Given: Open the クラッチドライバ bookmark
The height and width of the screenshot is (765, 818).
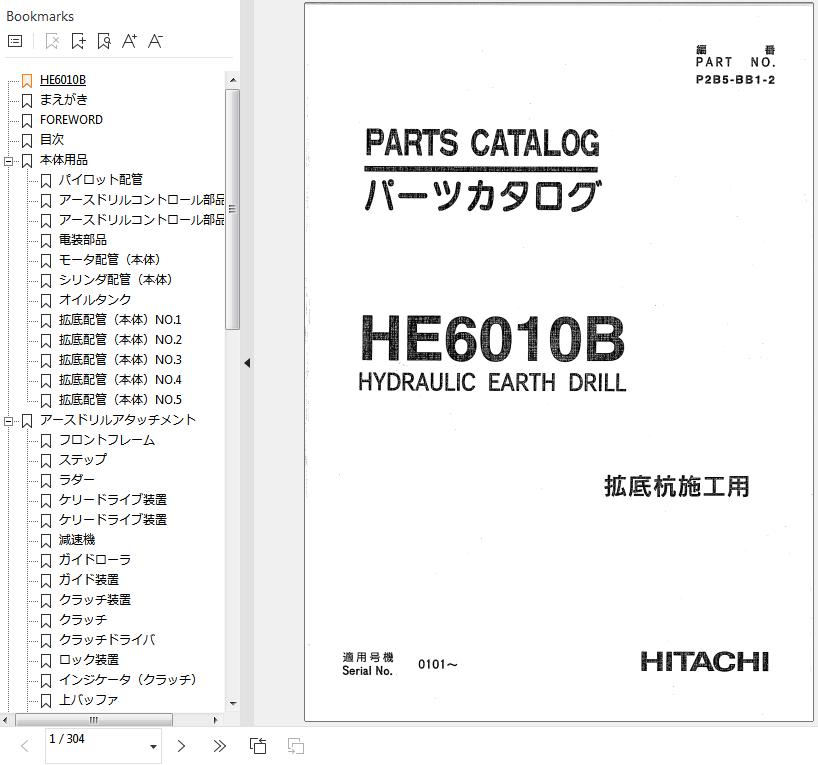Looking at the screenshot, I should click(x=107, y=640).
